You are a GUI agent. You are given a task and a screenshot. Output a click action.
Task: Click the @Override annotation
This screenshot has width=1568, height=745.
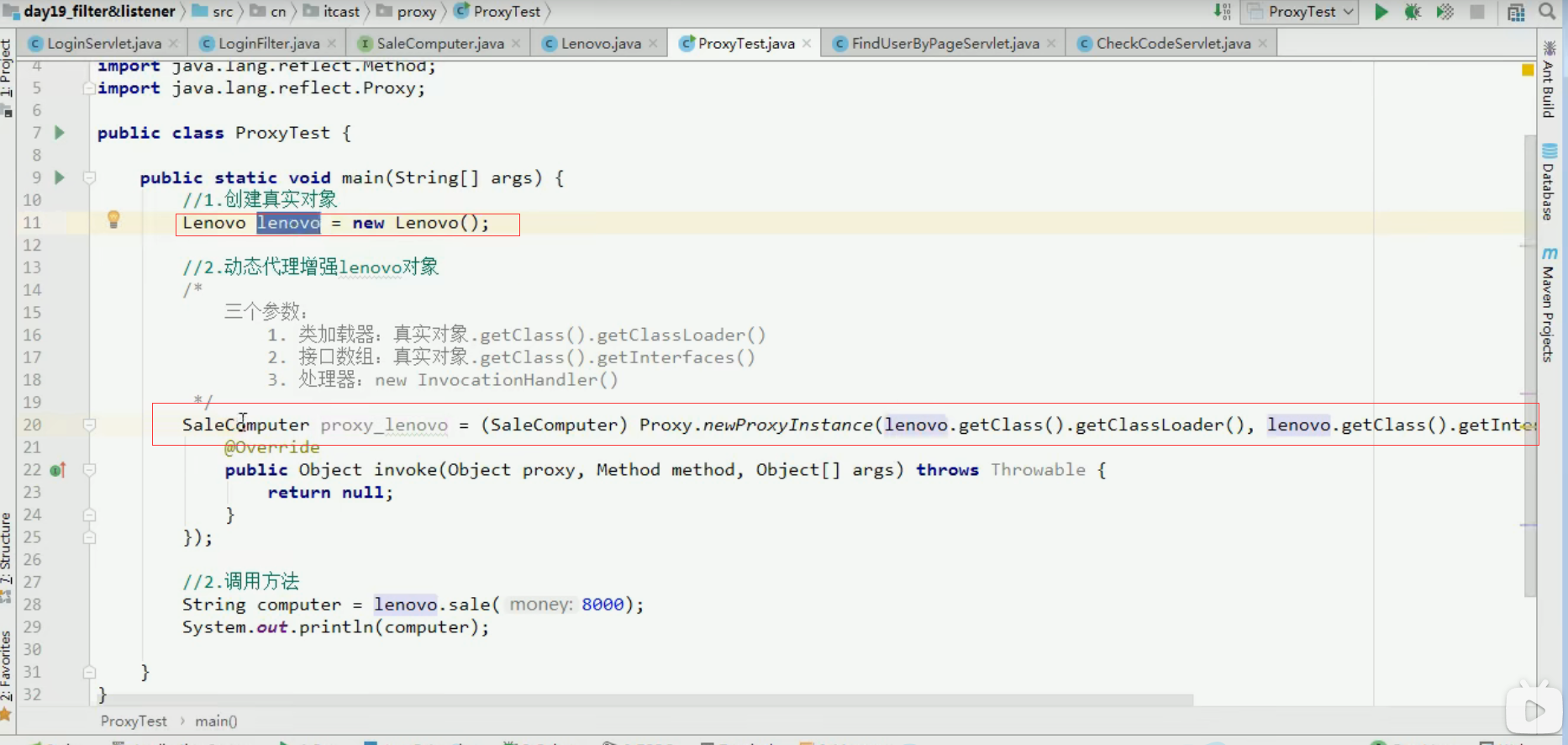[271, 447]
